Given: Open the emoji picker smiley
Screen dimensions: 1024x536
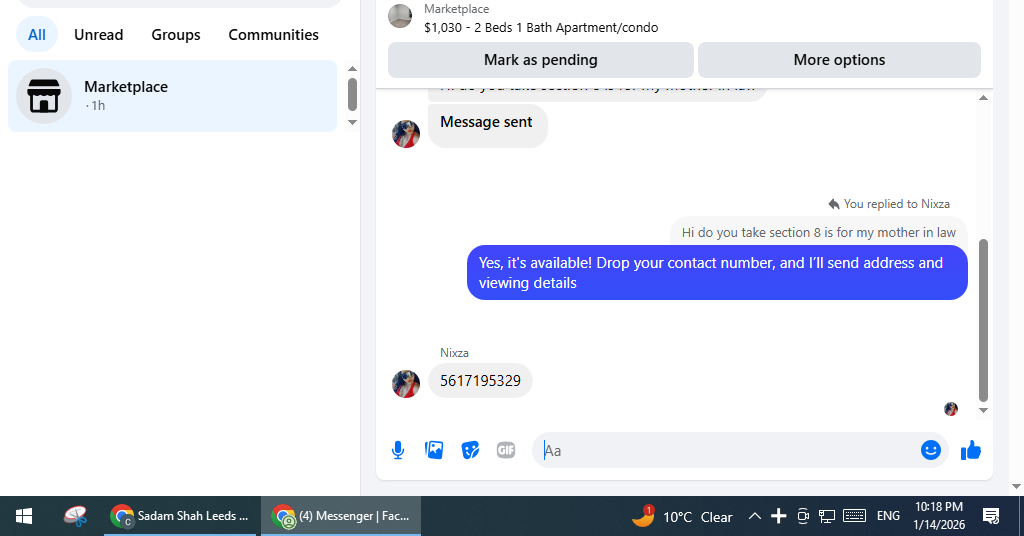Looking at the screenshot, I should [x=931, y=450].
